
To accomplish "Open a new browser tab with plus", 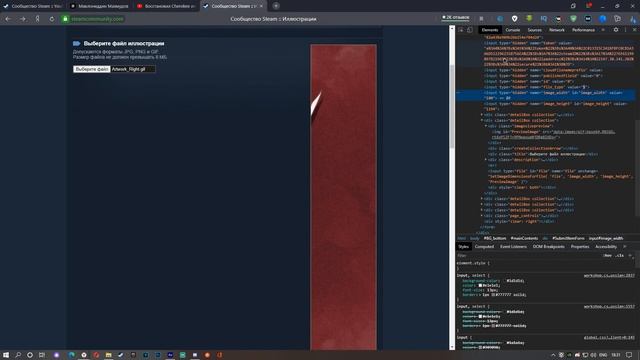I will (276, 6).
